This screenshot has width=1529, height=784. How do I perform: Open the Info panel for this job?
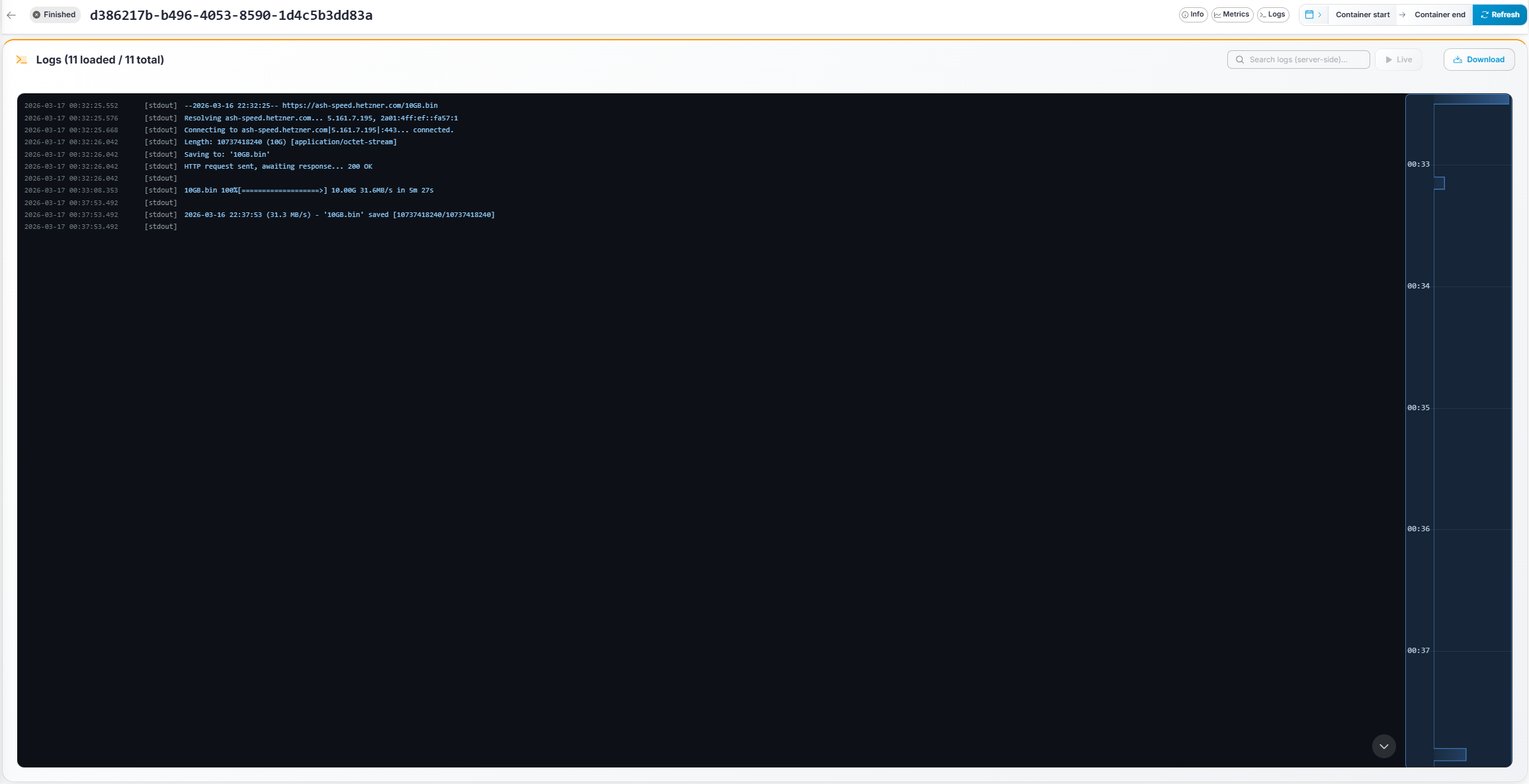point(1193,14)
